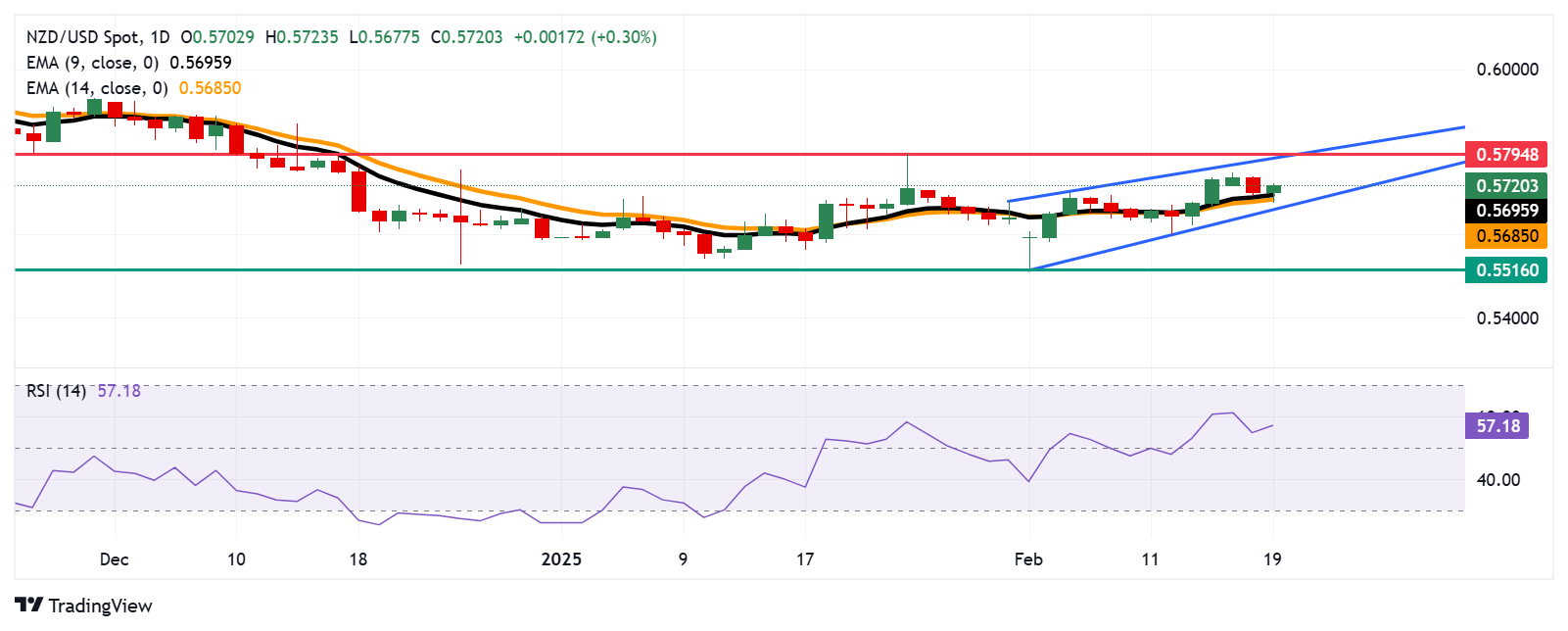The image size is (1568, 631).
Task: Click the 2025 label on time axis
Action: click(561, 559)
